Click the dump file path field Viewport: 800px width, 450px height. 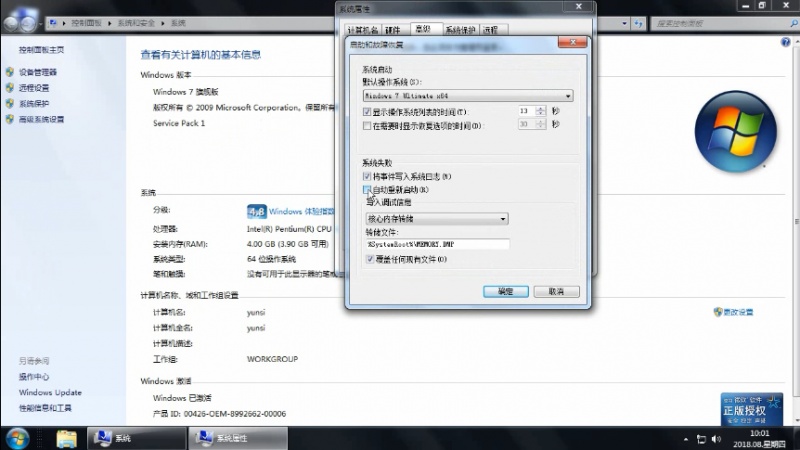tap(437, 244)
